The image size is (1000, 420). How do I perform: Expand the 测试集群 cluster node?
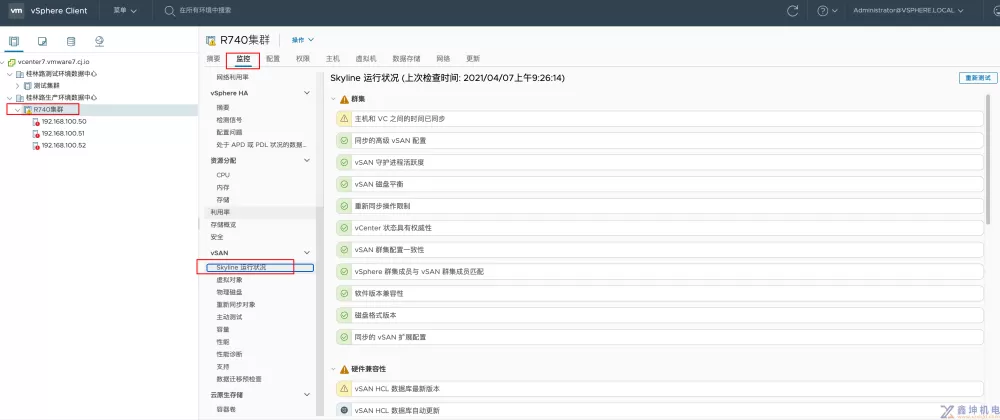[18, 85]
